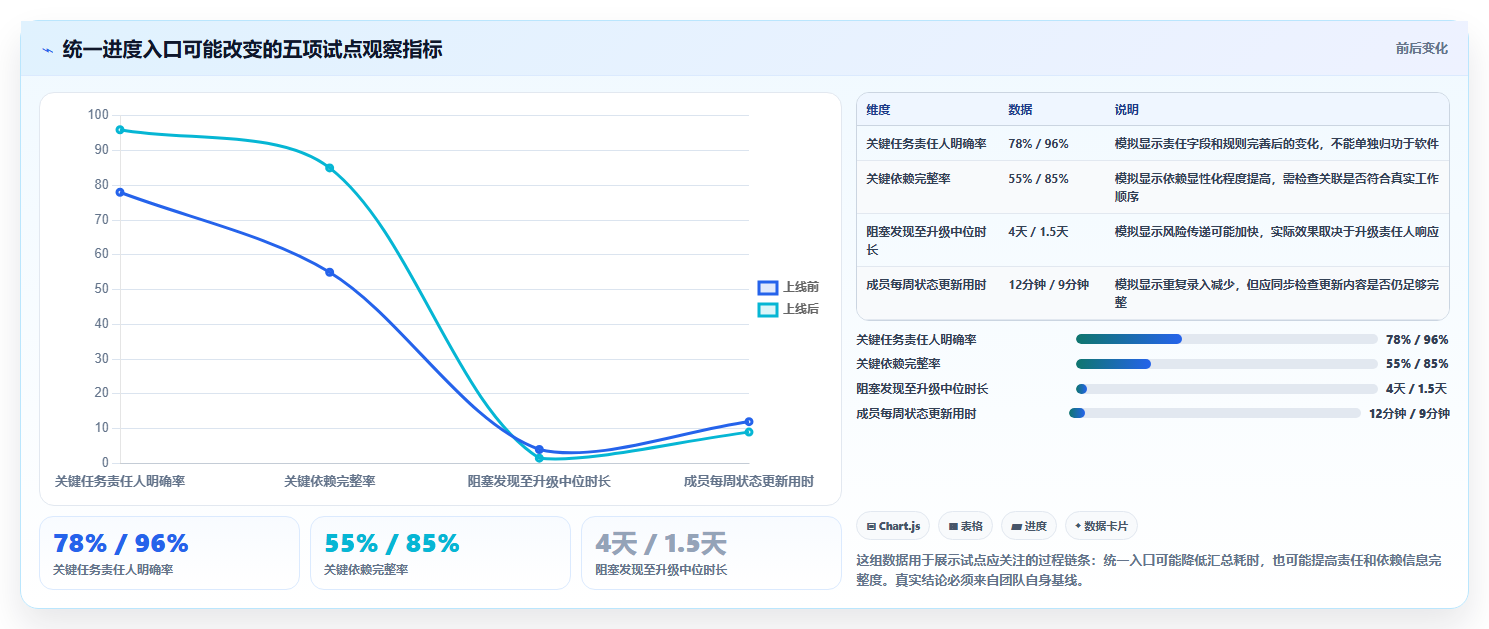The width and height of the screenshot is (1489, 629).
Task: Select the 表格 tag chip
Action: [965, 526]
